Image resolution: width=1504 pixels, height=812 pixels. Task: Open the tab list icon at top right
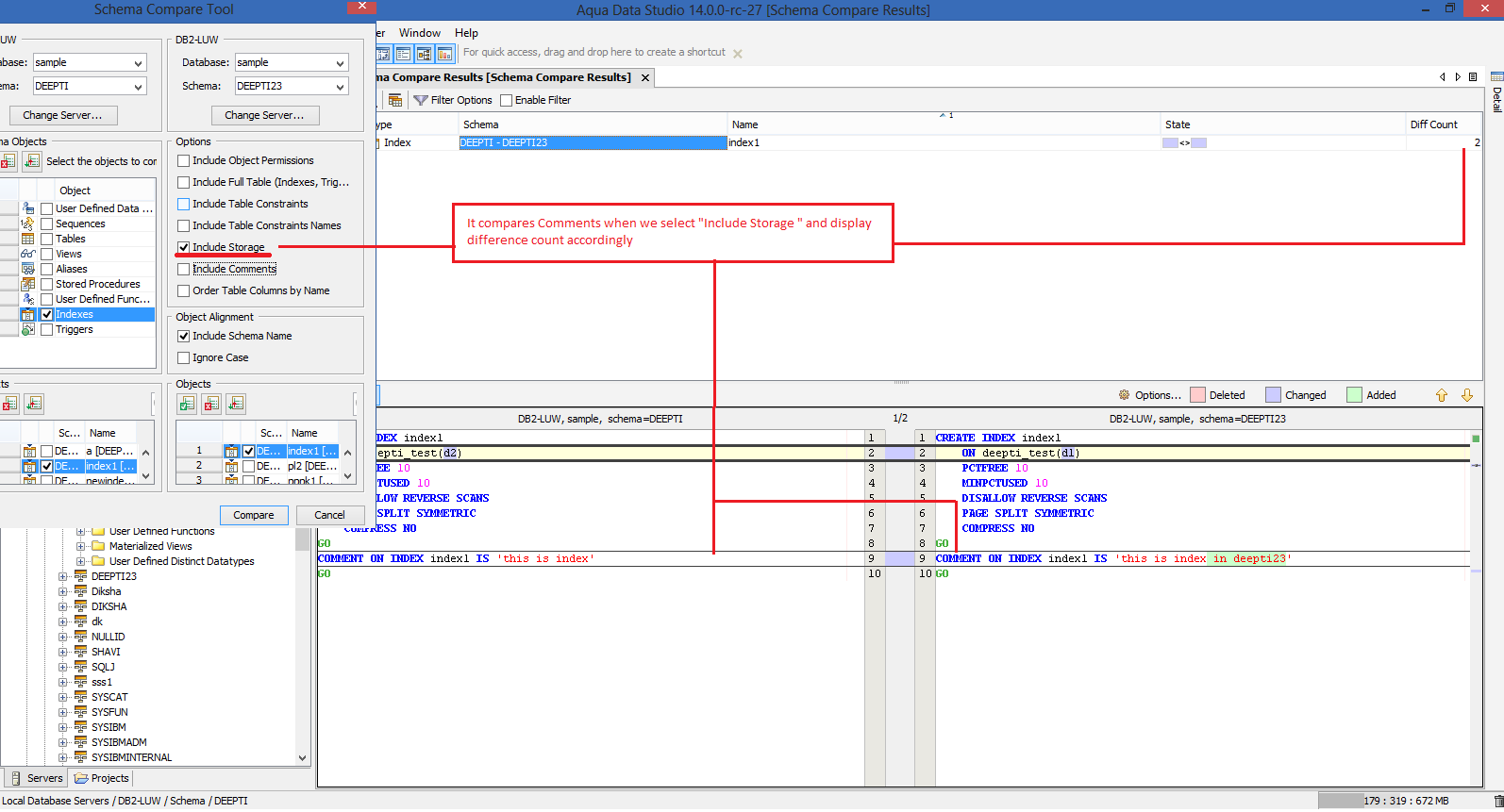point(1473,77)
